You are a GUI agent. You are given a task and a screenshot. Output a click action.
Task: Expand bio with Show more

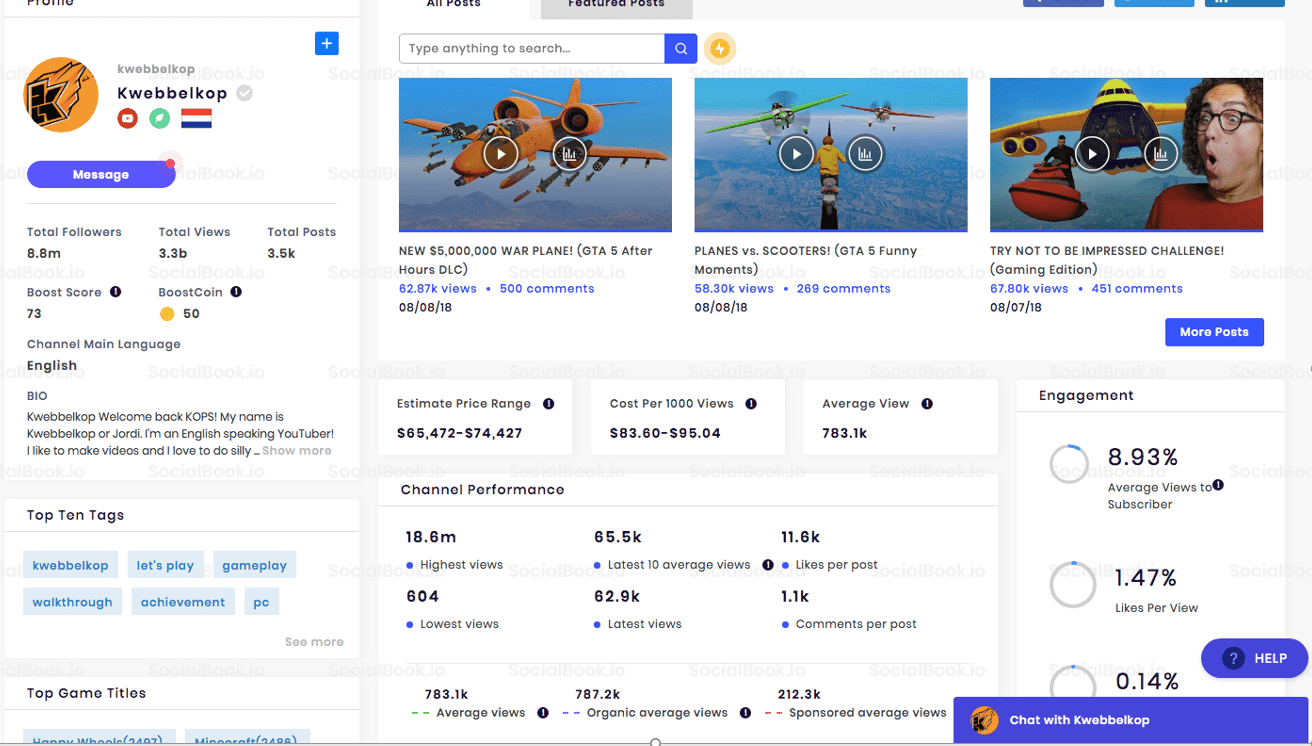click(x=296, y=451)
